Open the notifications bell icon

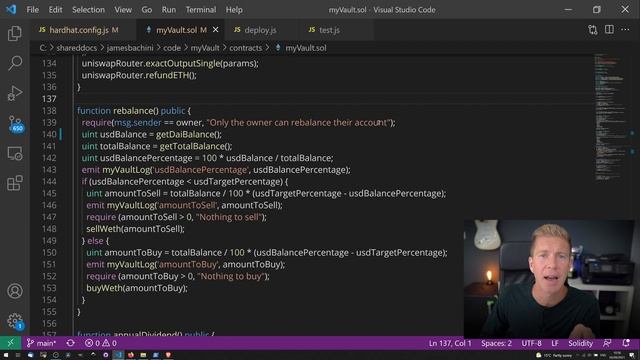pos(626,343)
